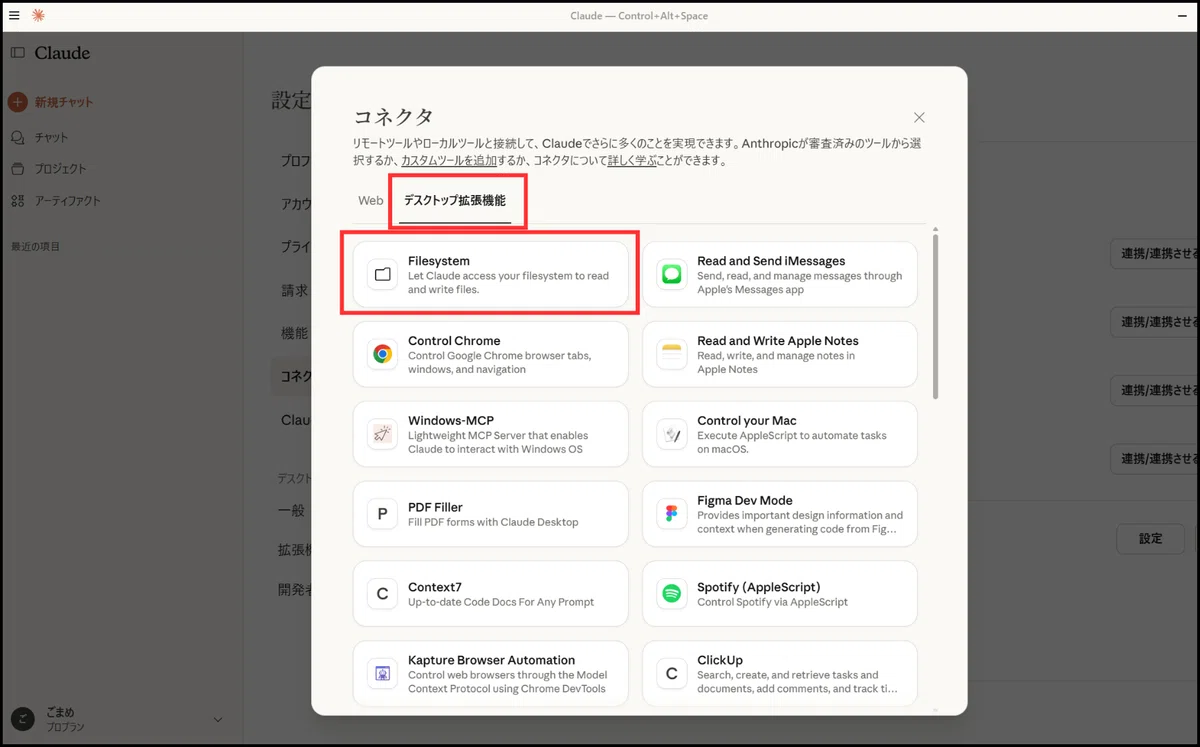The image size is (1200, 747).
Task: Click the orange new chat plus icon
Action: [18, 102]
